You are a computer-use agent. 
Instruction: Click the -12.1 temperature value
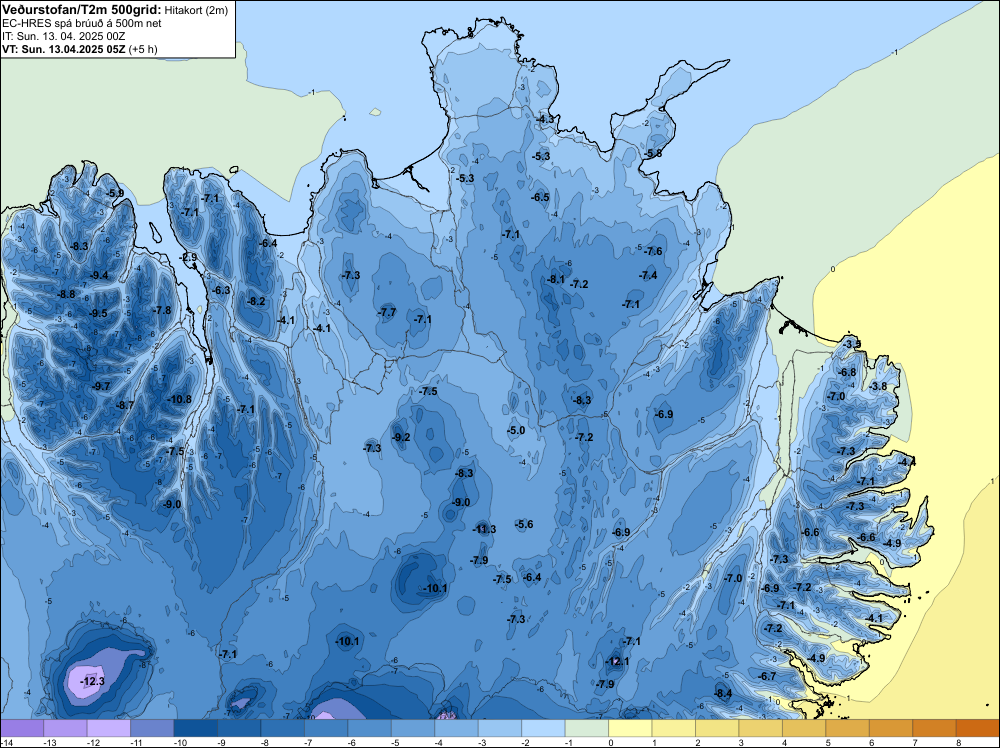coord(617,662)
